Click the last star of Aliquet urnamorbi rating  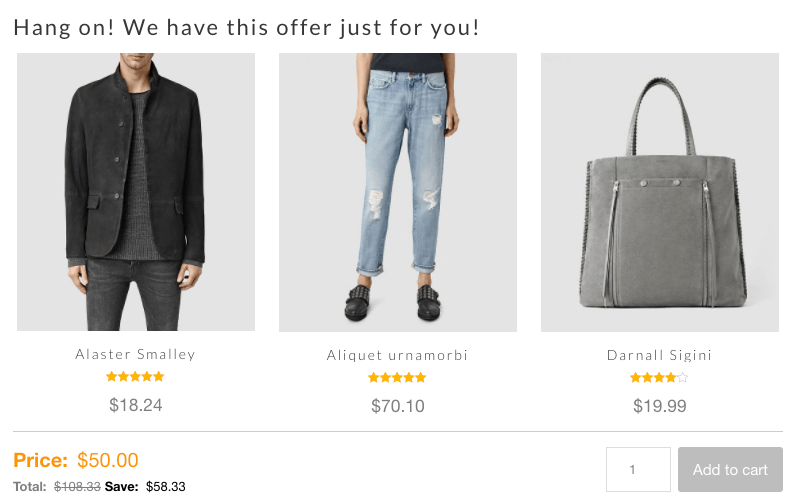coord(421,377)
